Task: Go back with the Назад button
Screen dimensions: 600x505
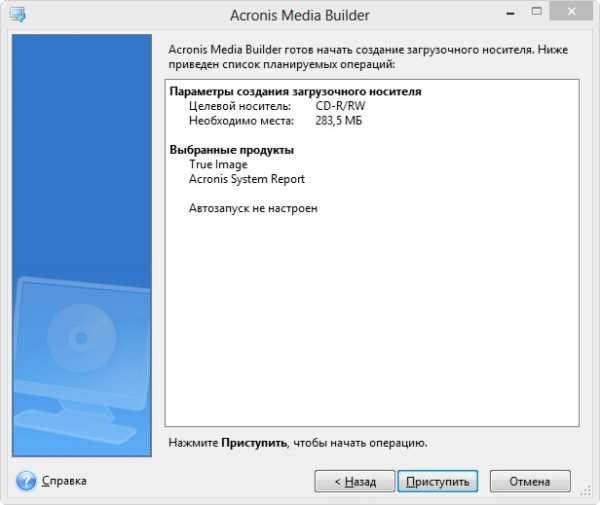Action: click(x=354, y=481)
